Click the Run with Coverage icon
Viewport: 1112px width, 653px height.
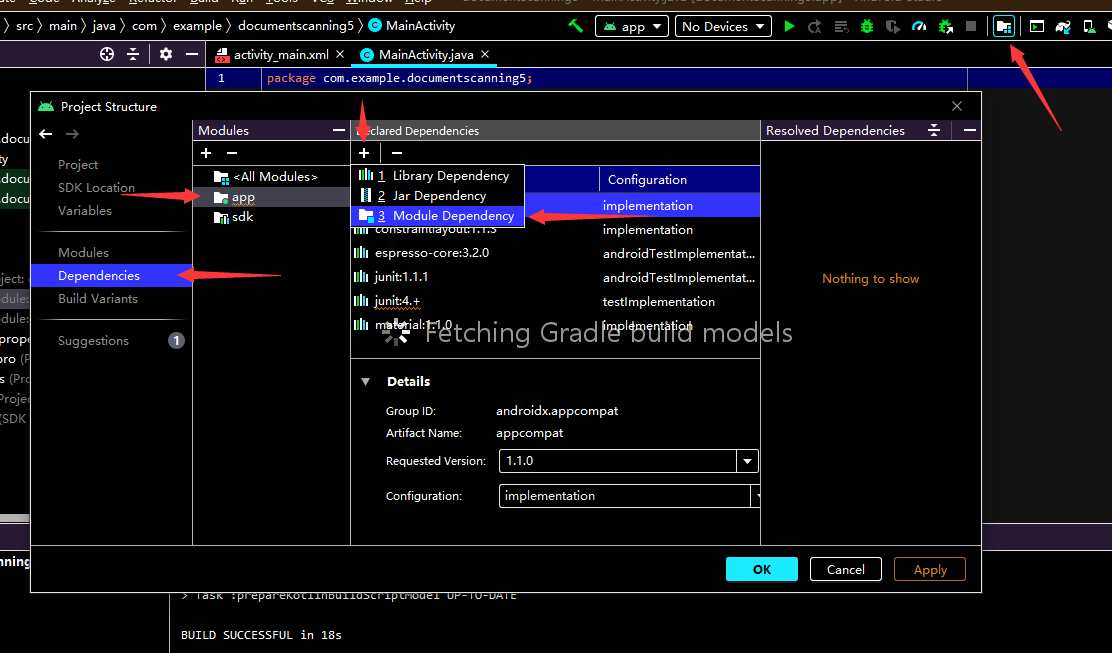[x=893, y=26]
